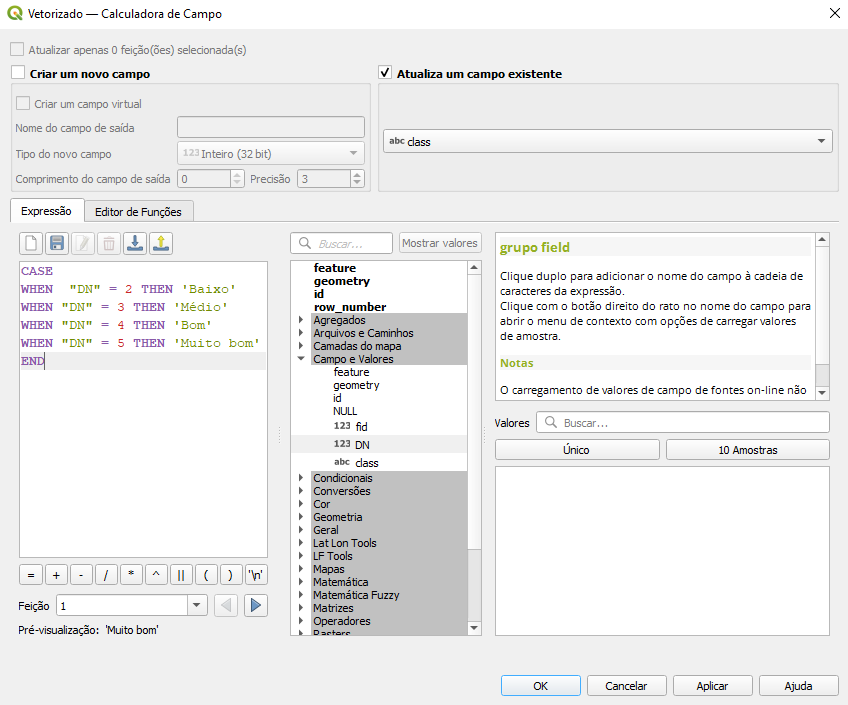Go to the previous feature with the left arrow
Screen dimensions: 848x705
226,606
